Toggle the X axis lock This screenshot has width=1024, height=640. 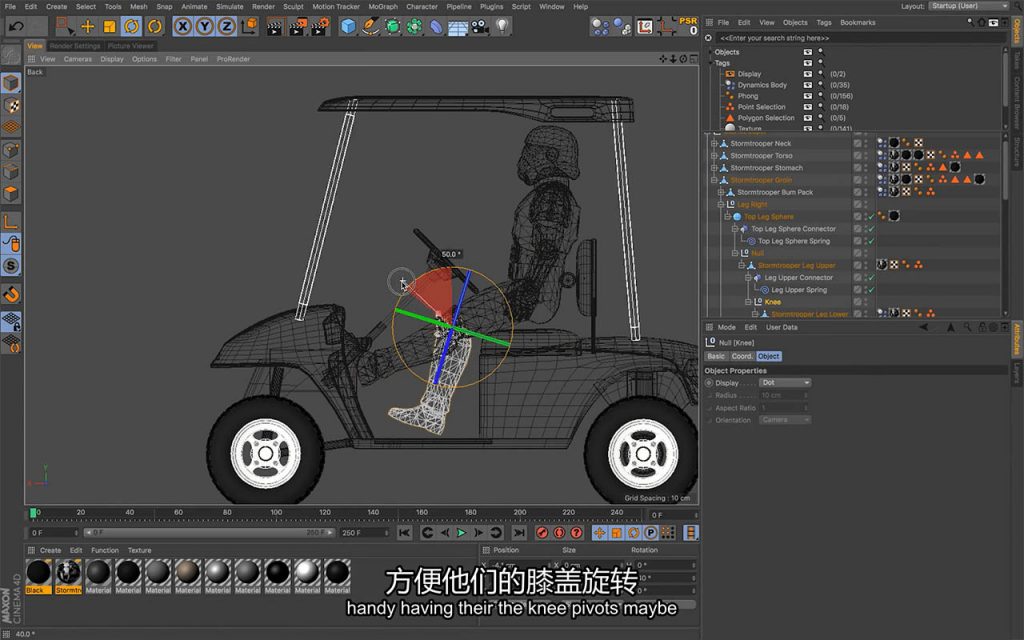pos(183,27)
